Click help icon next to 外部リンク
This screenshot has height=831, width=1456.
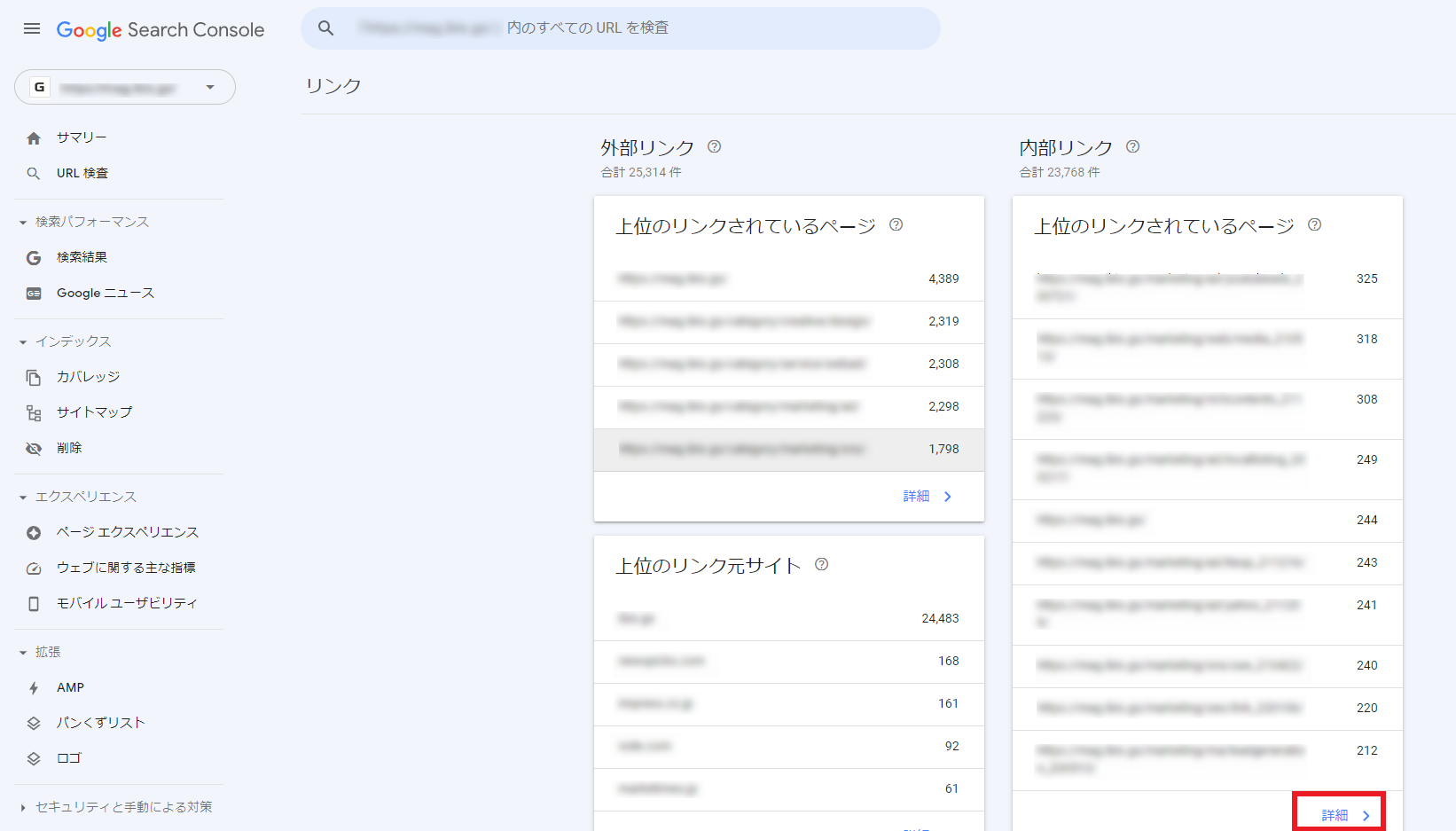715,146
